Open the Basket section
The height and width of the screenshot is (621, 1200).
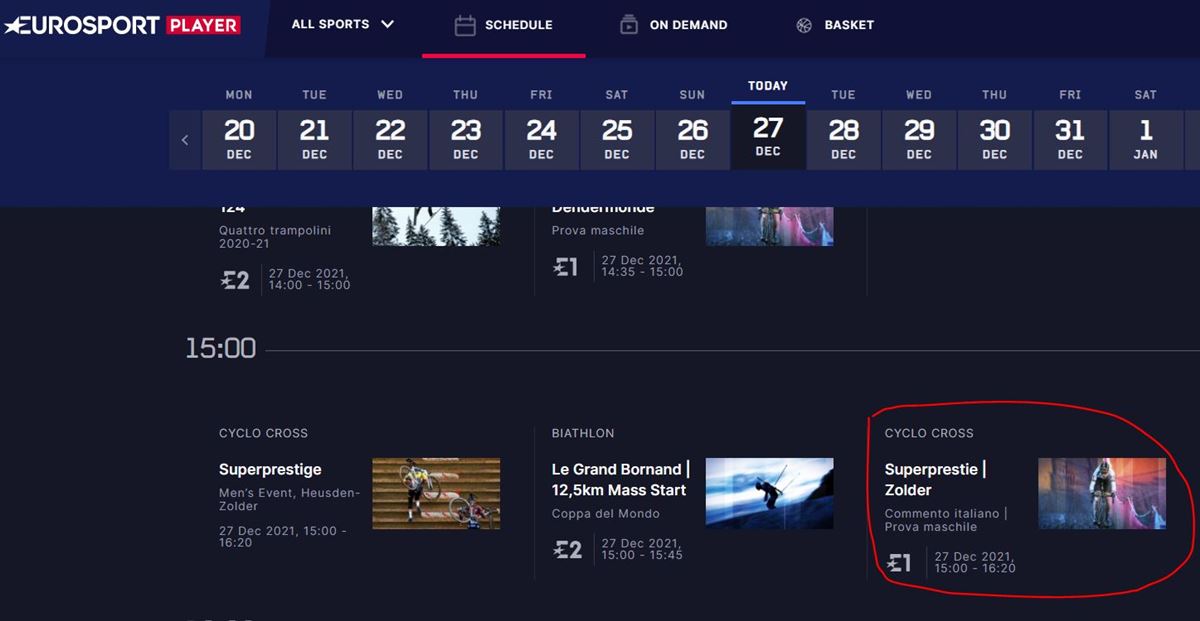pos(835,25)
